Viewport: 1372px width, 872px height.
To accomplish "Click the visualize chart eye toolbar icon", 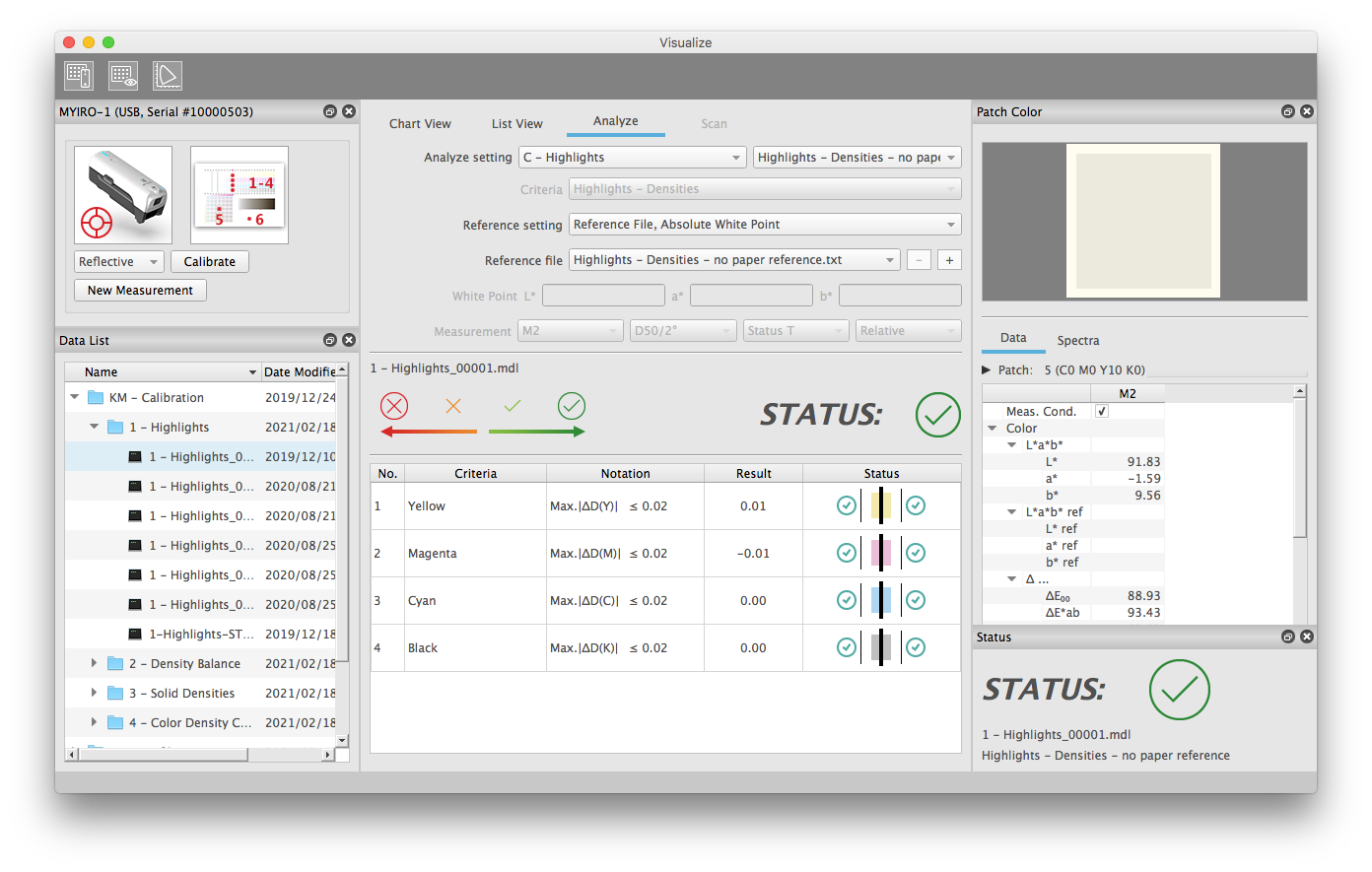I will point(123,76).
